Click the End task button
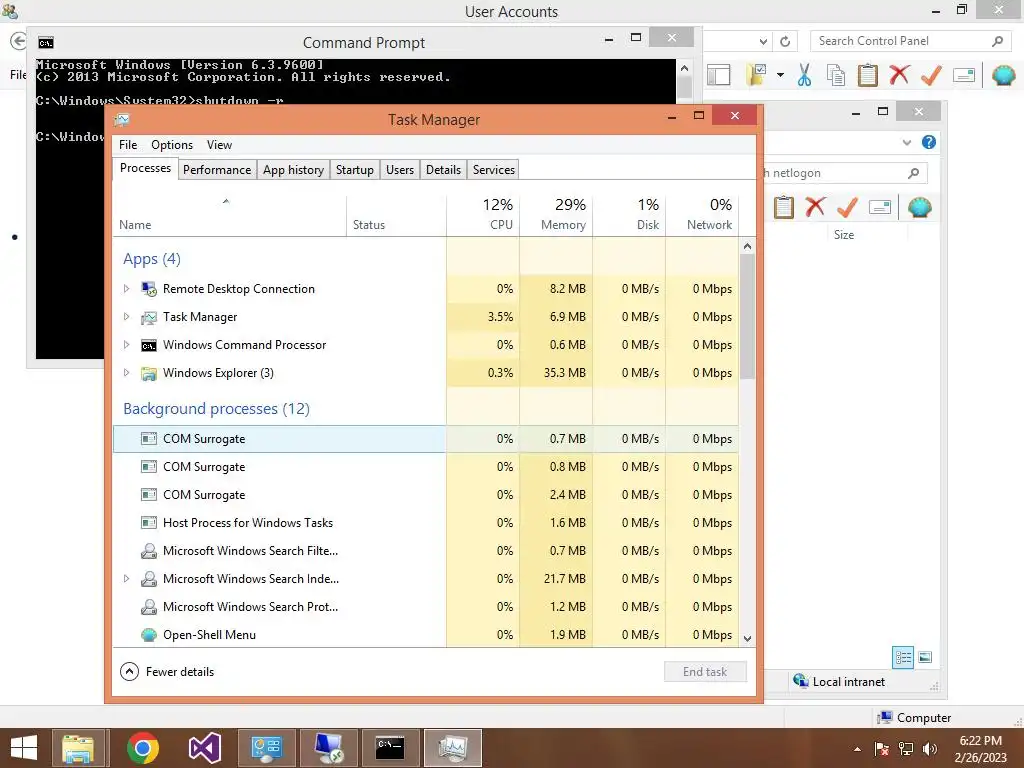 click(705, 671)
